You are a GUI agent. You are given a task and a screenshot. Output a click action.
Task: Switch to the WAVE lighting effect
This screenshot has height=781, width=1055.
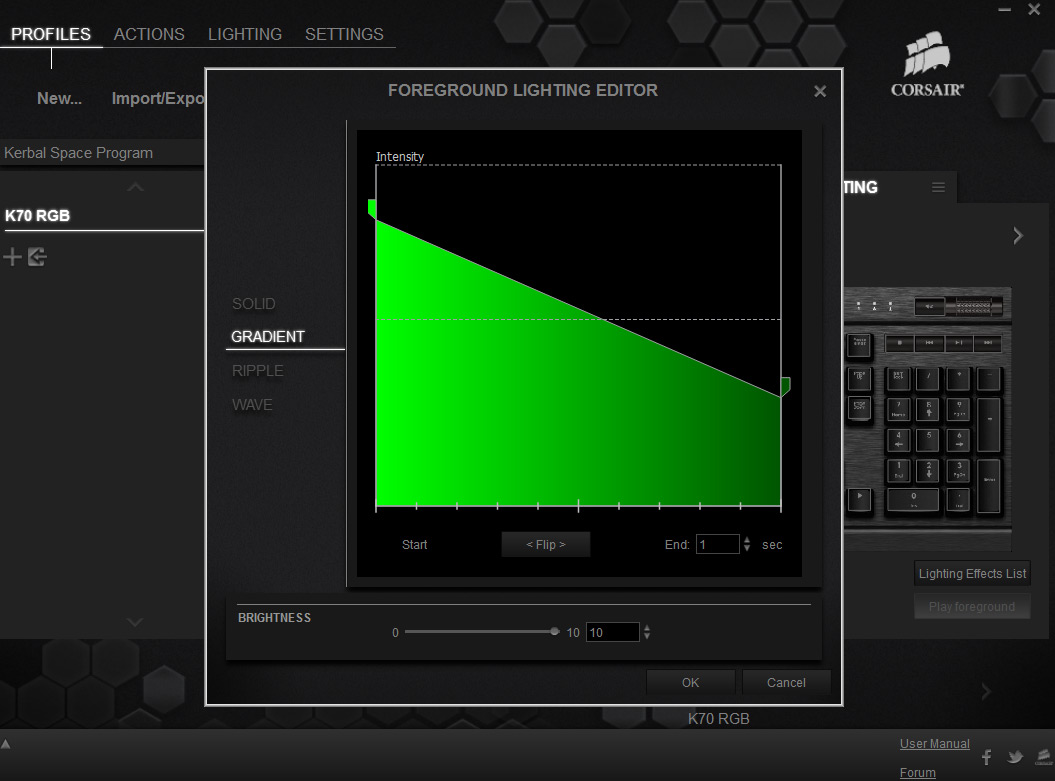coord(252,405)
